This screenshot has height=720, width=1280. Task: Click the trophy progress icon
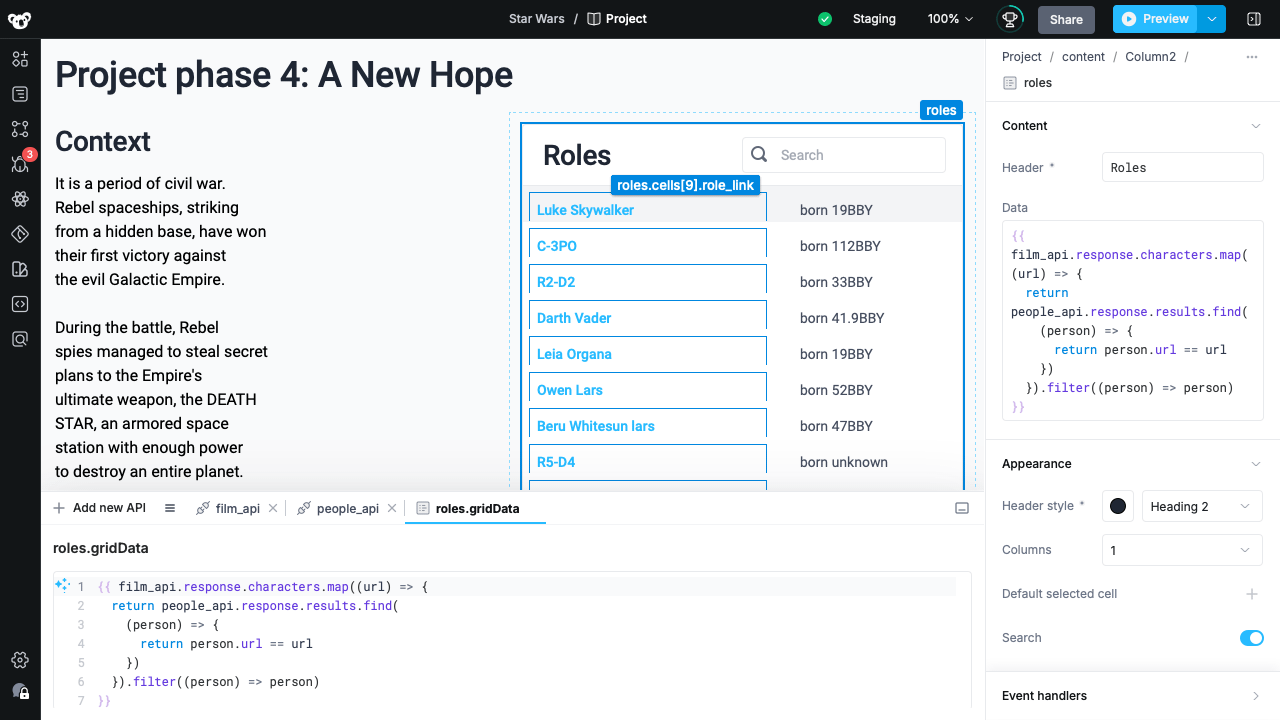(x=1010, y=19)
